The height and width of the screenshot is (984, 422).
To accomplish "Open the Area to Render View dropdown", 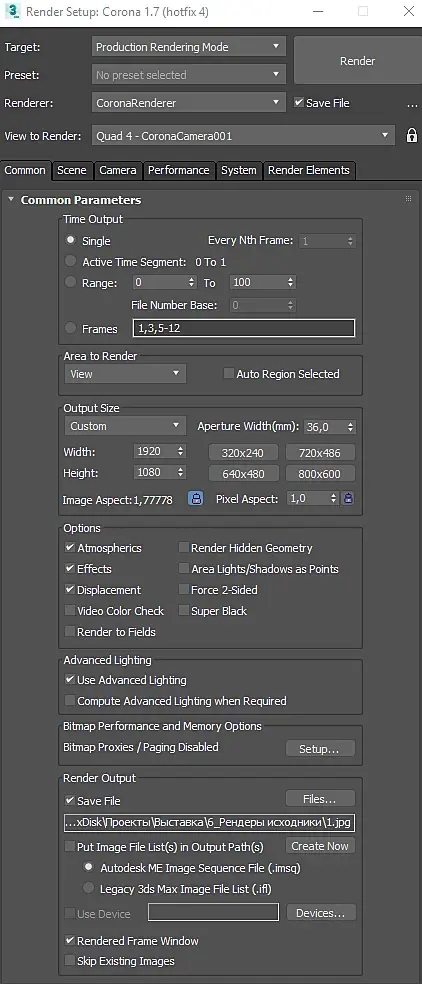I will pos(125,374).
